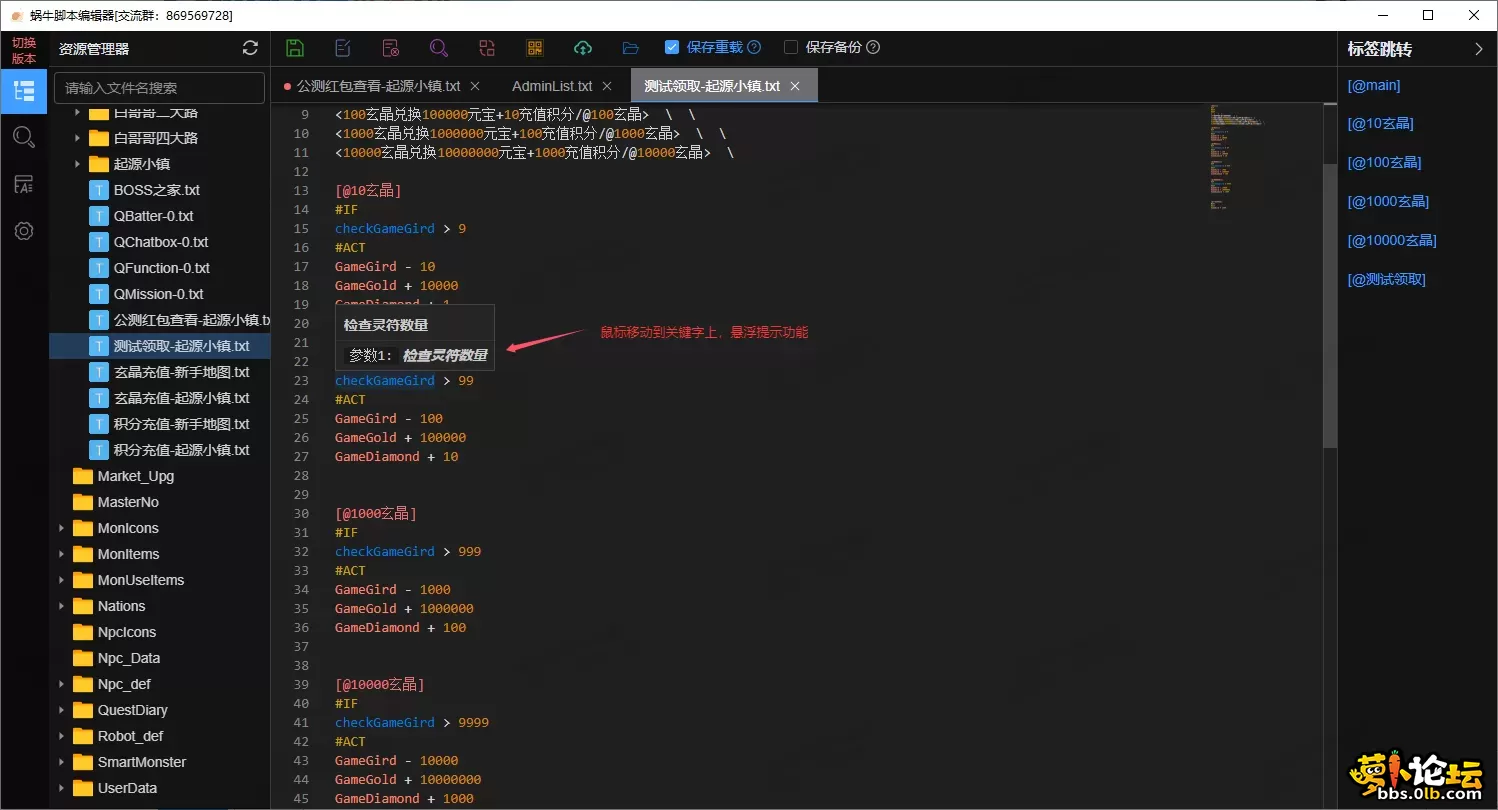1498x810 pixels.
Task: Jump to the [@10玄晶] label
Action: pos(1380,124)
